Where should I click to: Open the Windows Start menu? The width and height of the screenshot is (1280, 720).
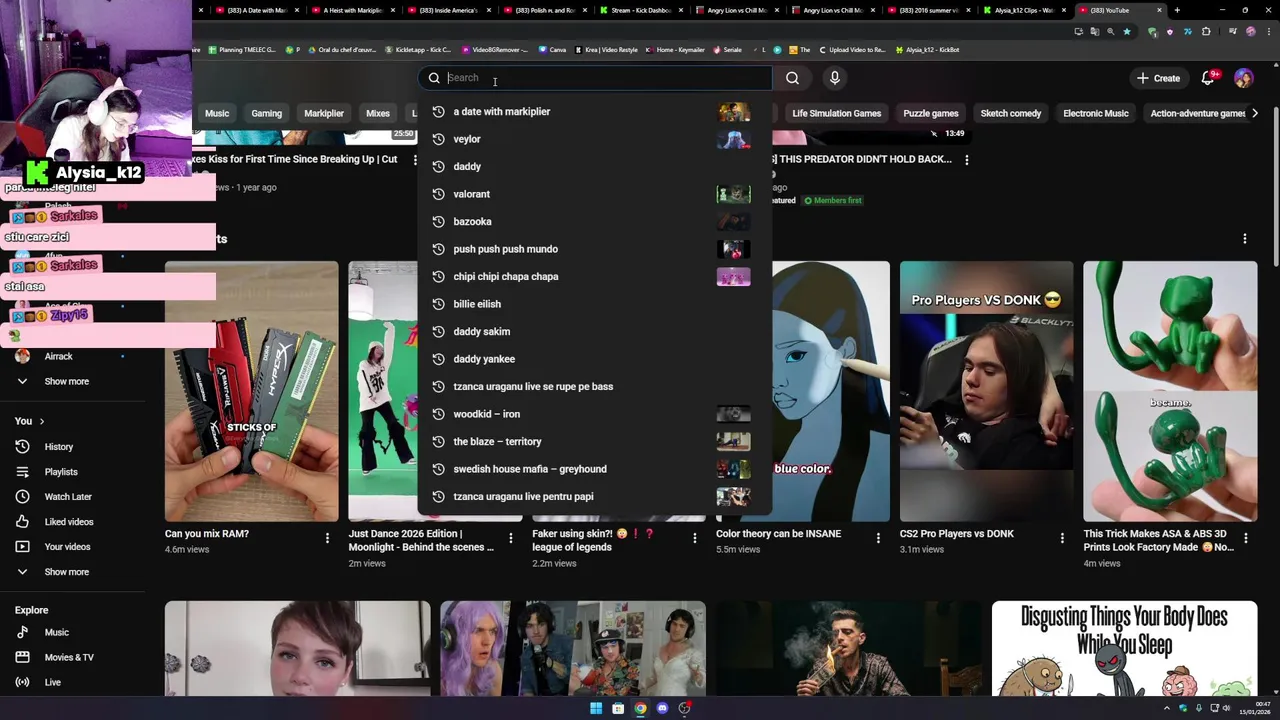coord(596,708)
